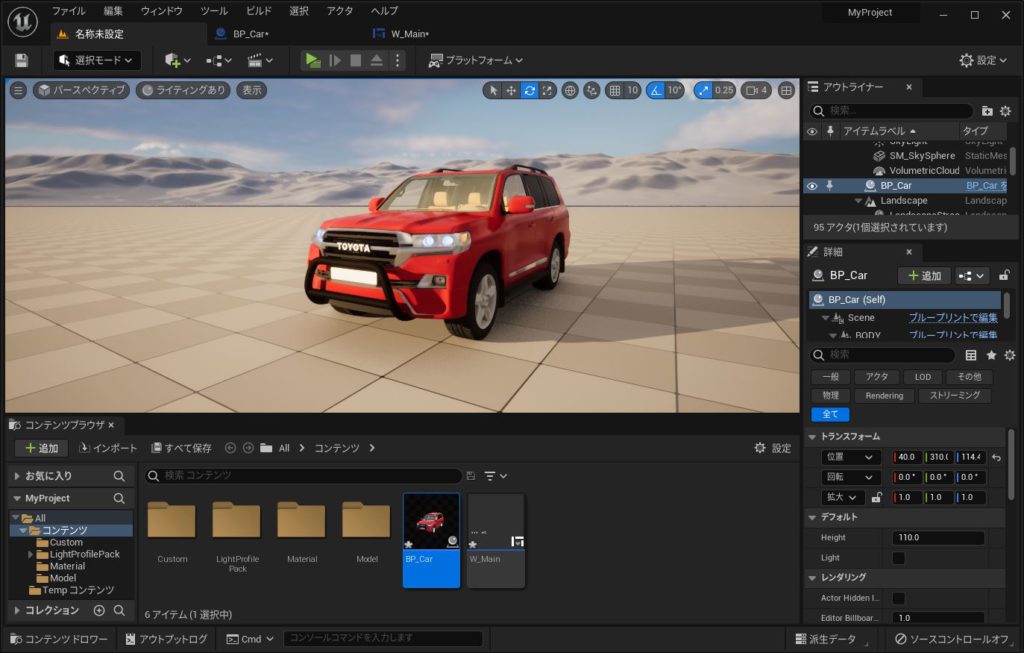Open the cinematics clapperboard menu
This screenshot has width=1024, height=653.
(260, 60)
